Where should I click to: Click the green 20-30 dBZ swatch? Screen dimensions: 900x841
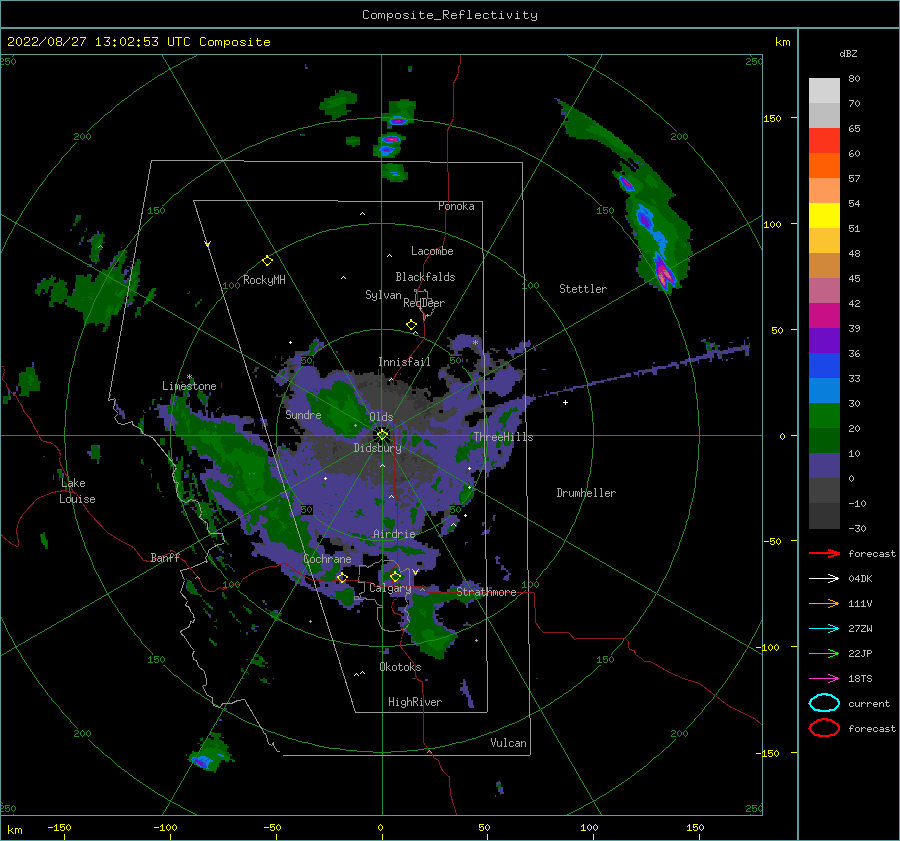coord(824,416)
